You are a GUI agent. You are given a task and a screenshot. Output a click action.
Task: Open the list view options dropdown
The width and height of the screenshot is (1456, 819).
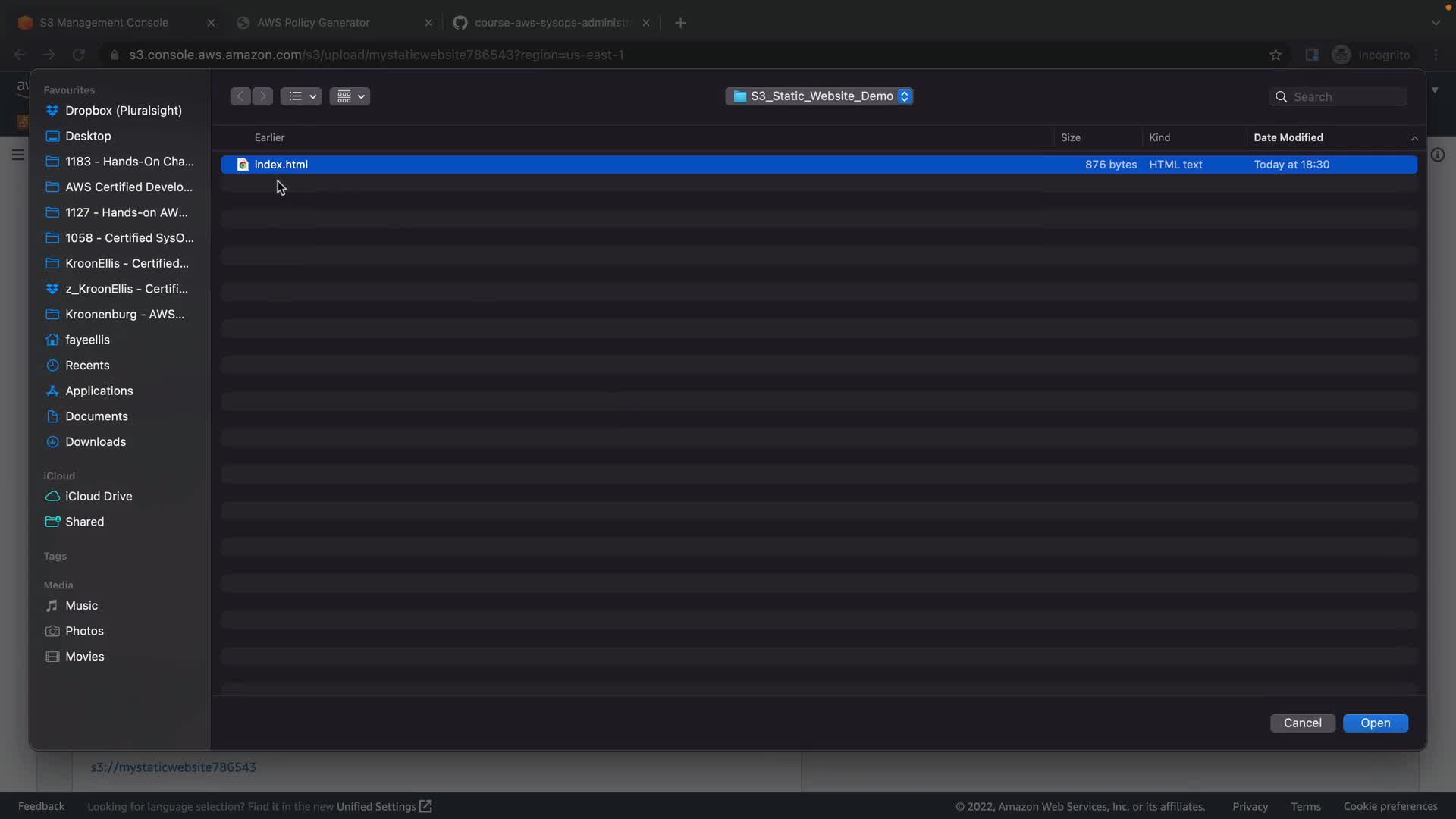(301, 96)
